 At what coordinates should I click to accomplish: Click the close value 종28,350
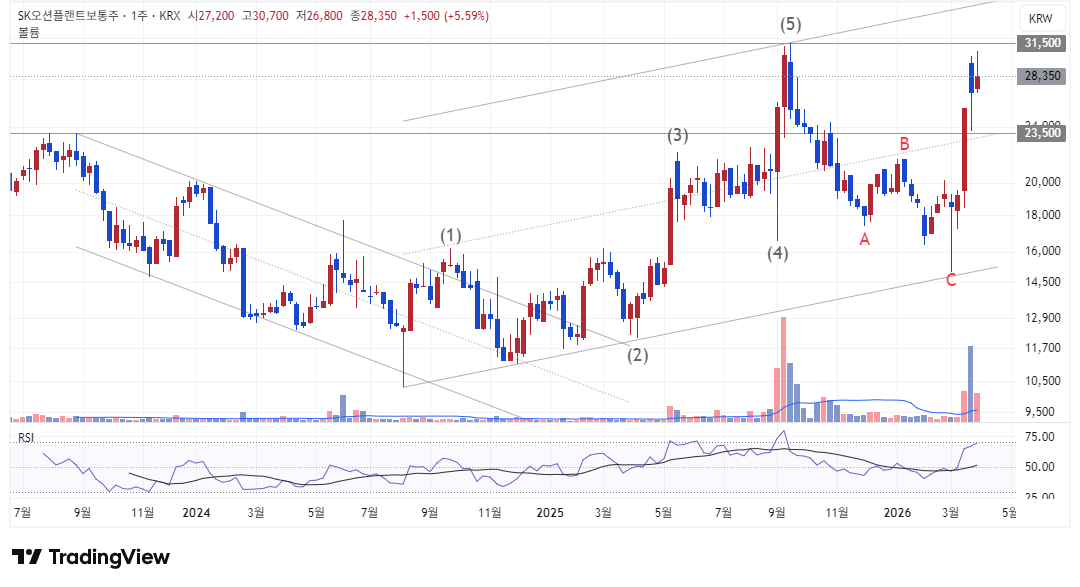pos(373,15)
